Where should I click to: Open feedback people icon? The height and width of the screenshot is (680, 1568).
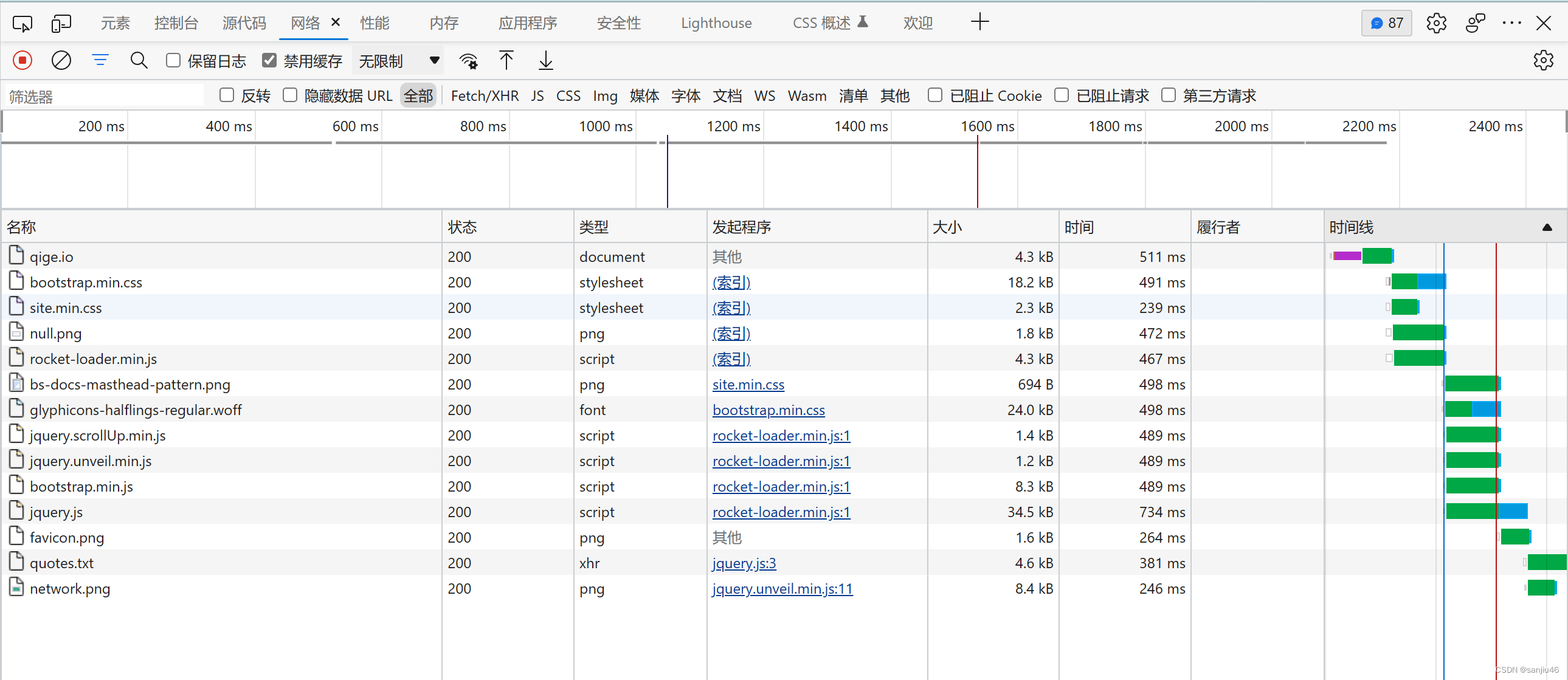(1475, 23)
